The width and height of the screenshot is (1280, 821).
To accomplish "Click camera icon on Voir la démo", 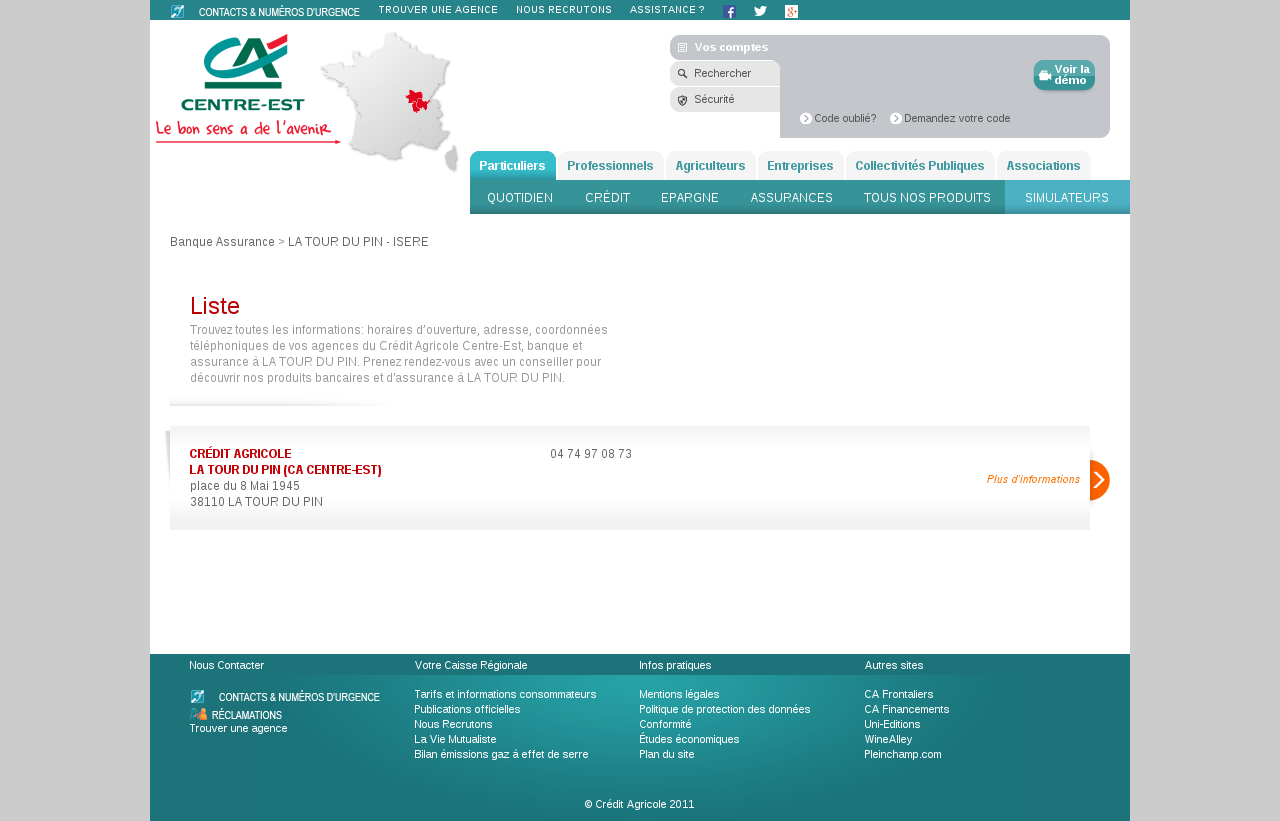I will pyautogui.click(x=1045, y=75).
